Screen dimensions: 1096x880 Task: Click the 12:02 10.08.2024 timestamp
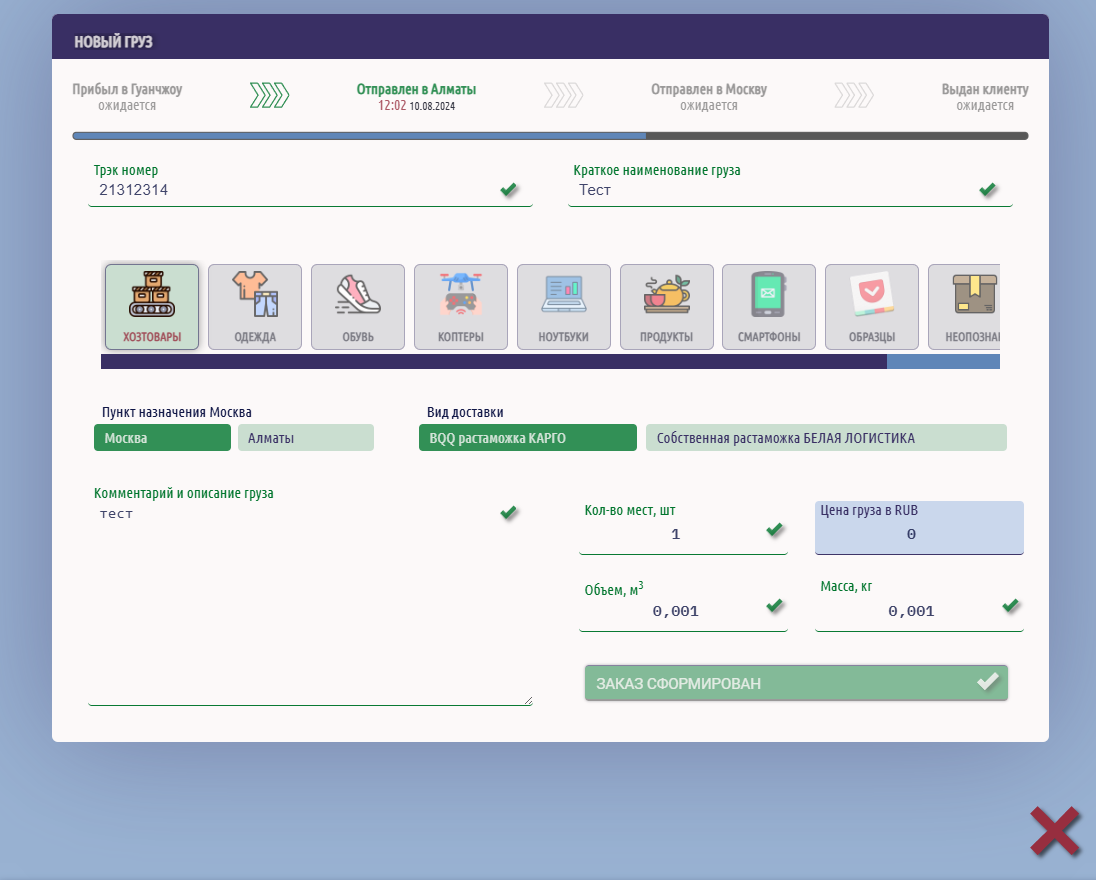tap(417, 106)
